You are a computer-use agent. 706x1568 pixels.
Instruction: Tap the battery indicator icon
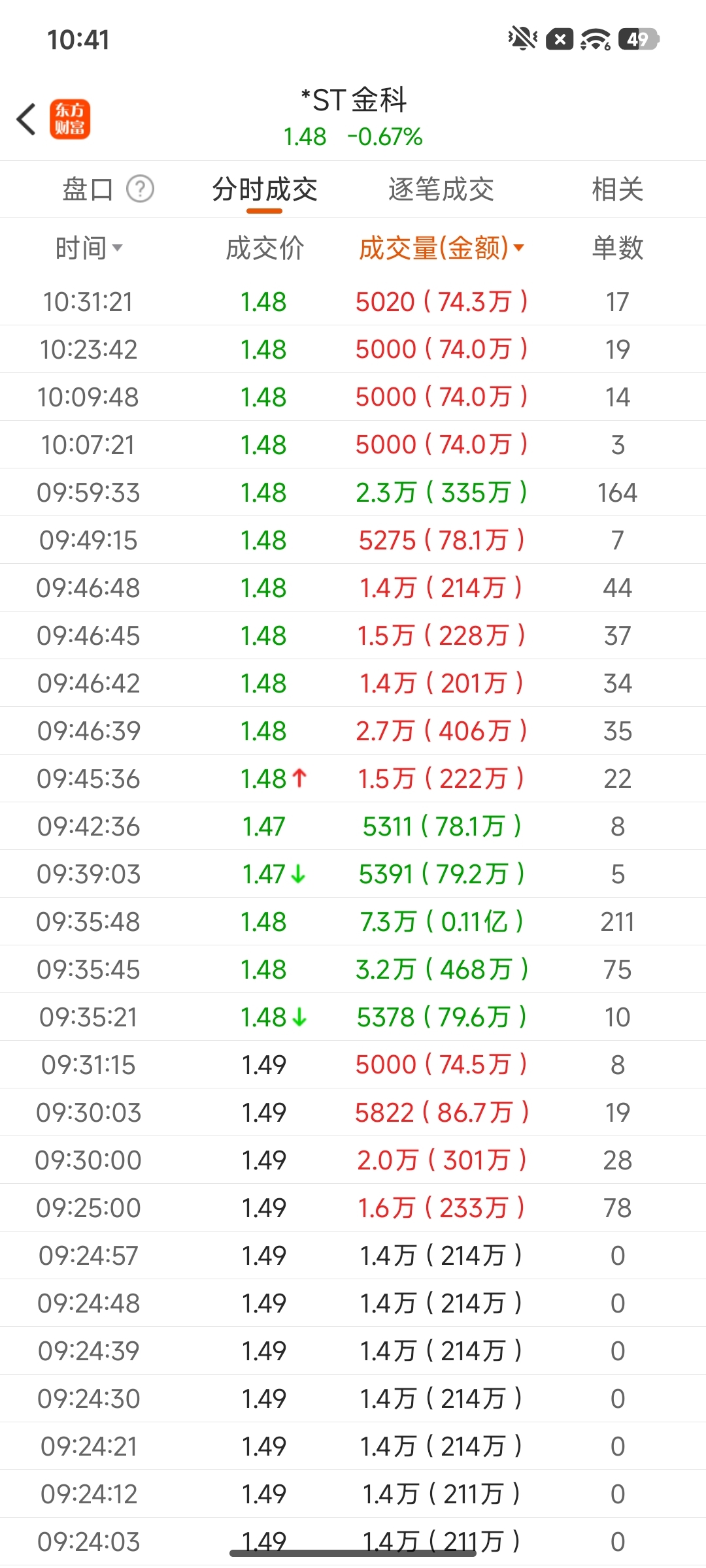click(x=639, y=39)
